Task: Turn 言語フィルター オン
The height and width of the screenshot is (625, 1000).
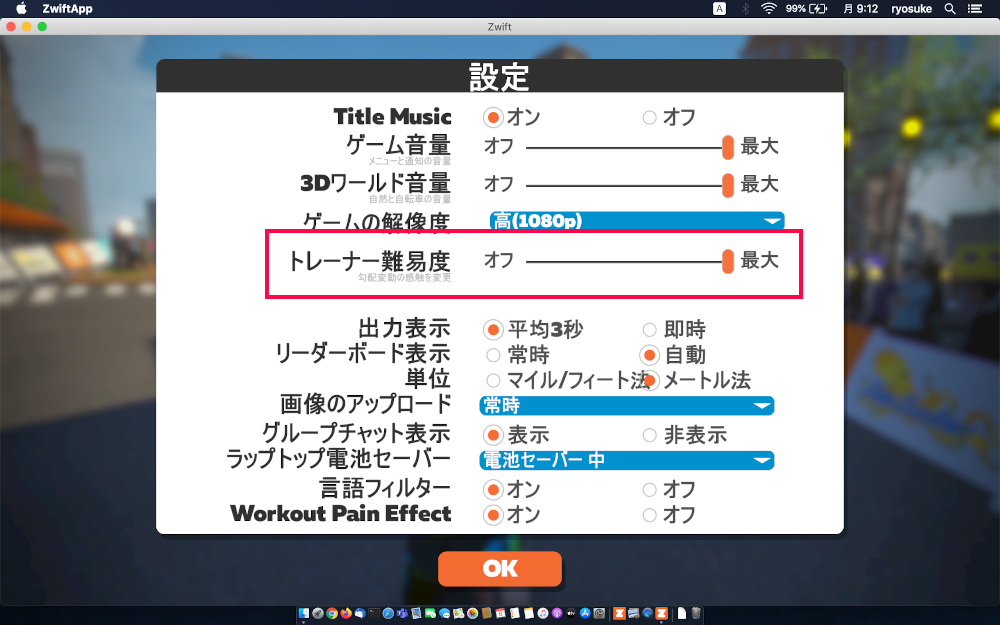Action: [492, 490]
